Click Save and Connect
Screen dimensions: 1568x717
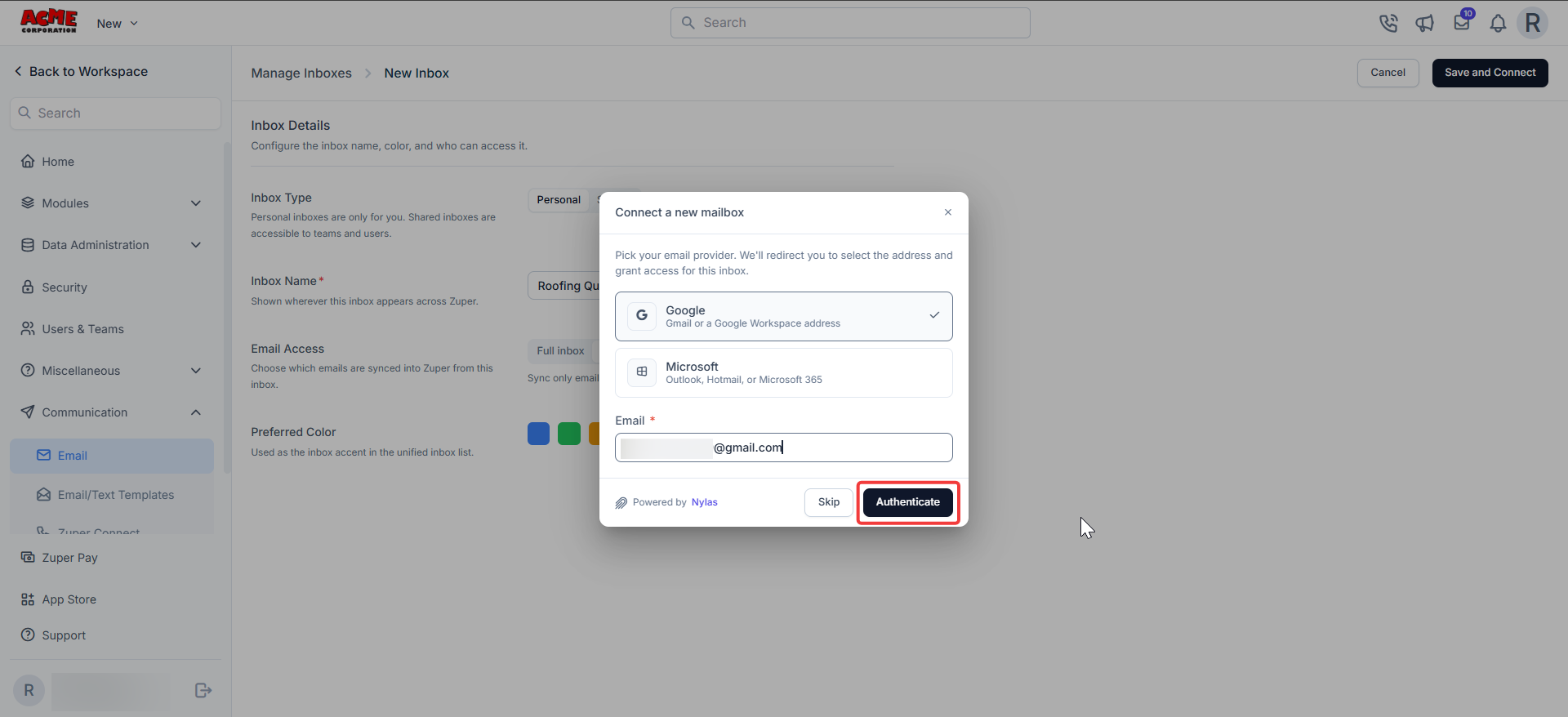pyautogui.click(x=1490, y=73)
